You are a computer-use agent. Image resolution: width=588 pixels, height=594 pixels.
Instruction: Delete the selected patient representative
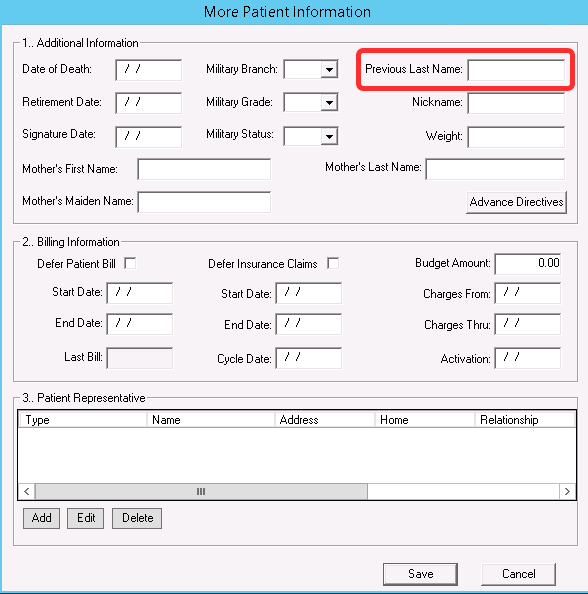click(x=137, y=518)
